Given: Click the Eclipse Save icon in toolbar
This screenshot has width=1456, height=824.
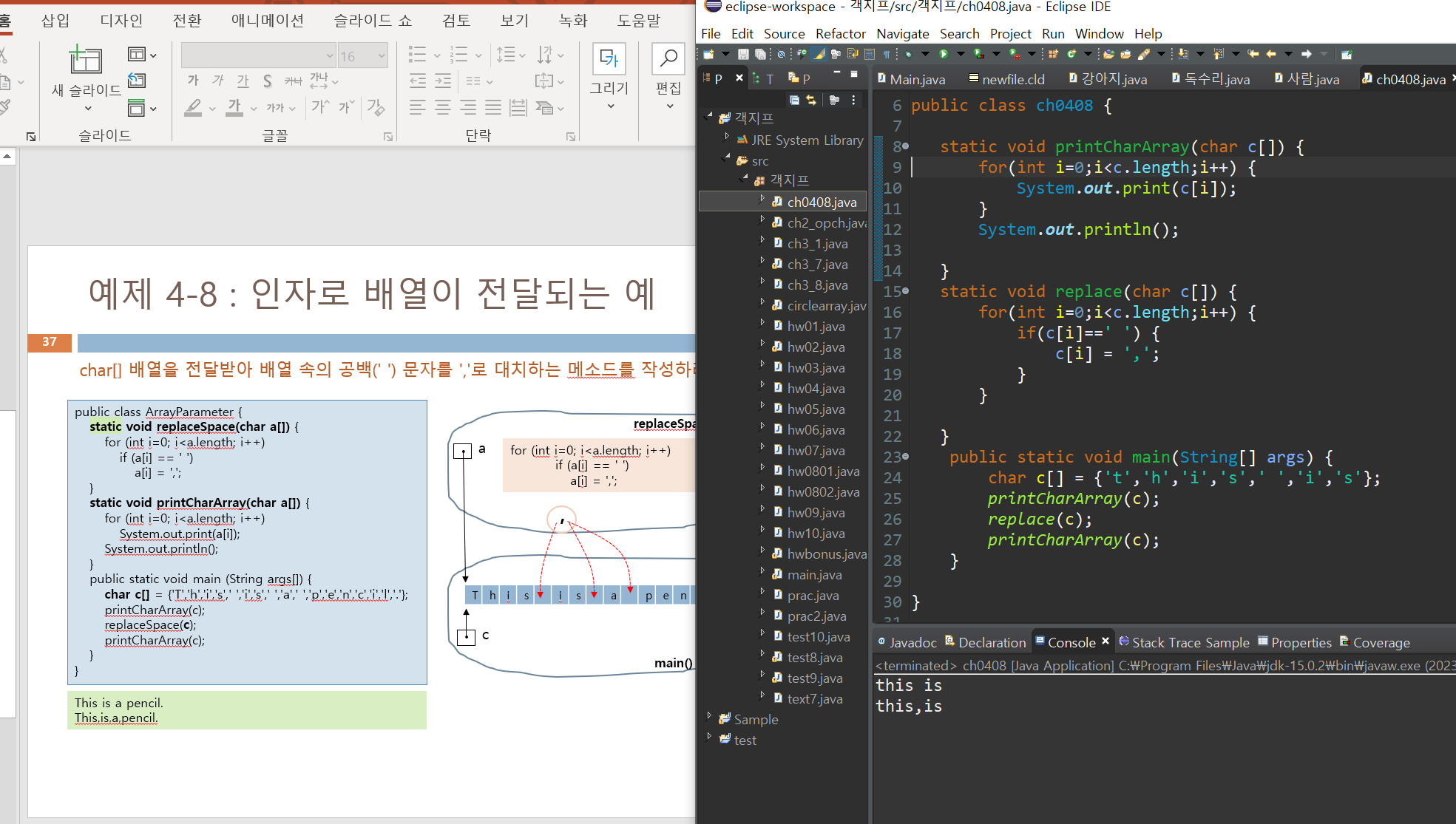Looking at the screenshot, I should point(743,54).
